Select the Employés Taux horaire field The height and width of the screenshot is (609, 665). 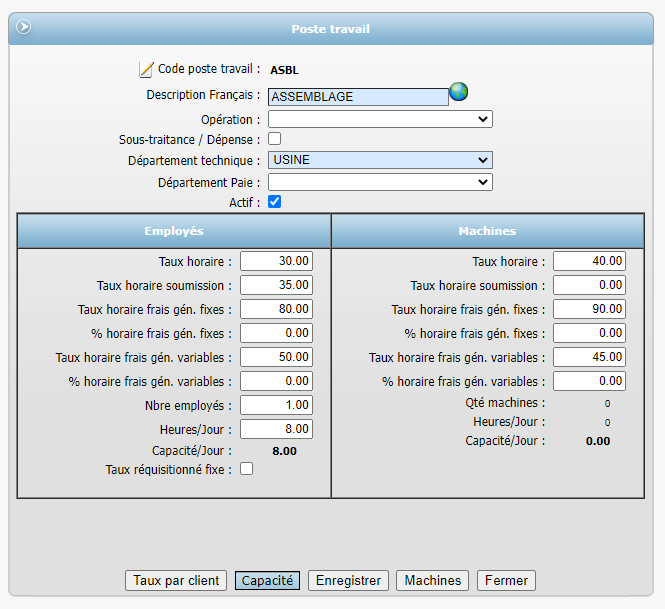[277, 261]
